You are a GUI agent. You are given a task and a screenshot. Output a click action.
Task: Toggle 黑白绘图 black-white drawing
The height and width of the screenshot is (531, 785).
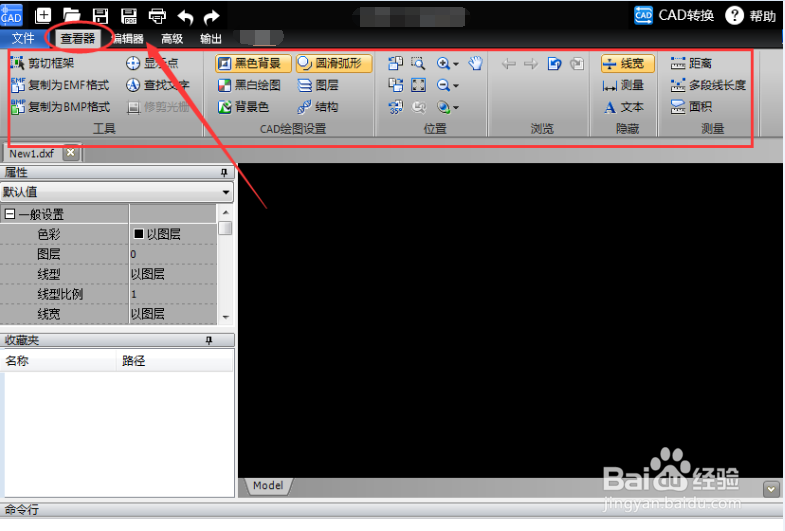(x=249, y=85)
